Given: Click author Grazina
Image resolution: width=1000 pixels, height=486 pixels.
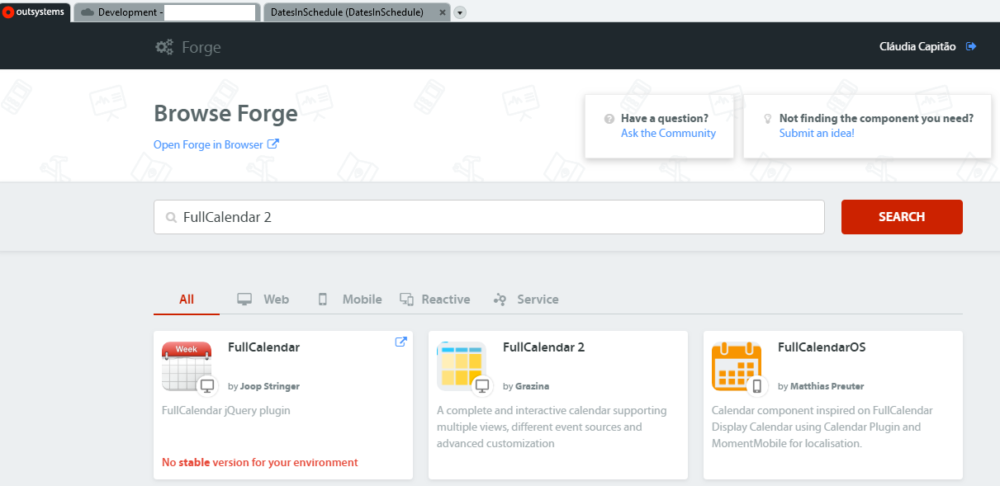Looking at the screenshot, I should coord(532,387).
